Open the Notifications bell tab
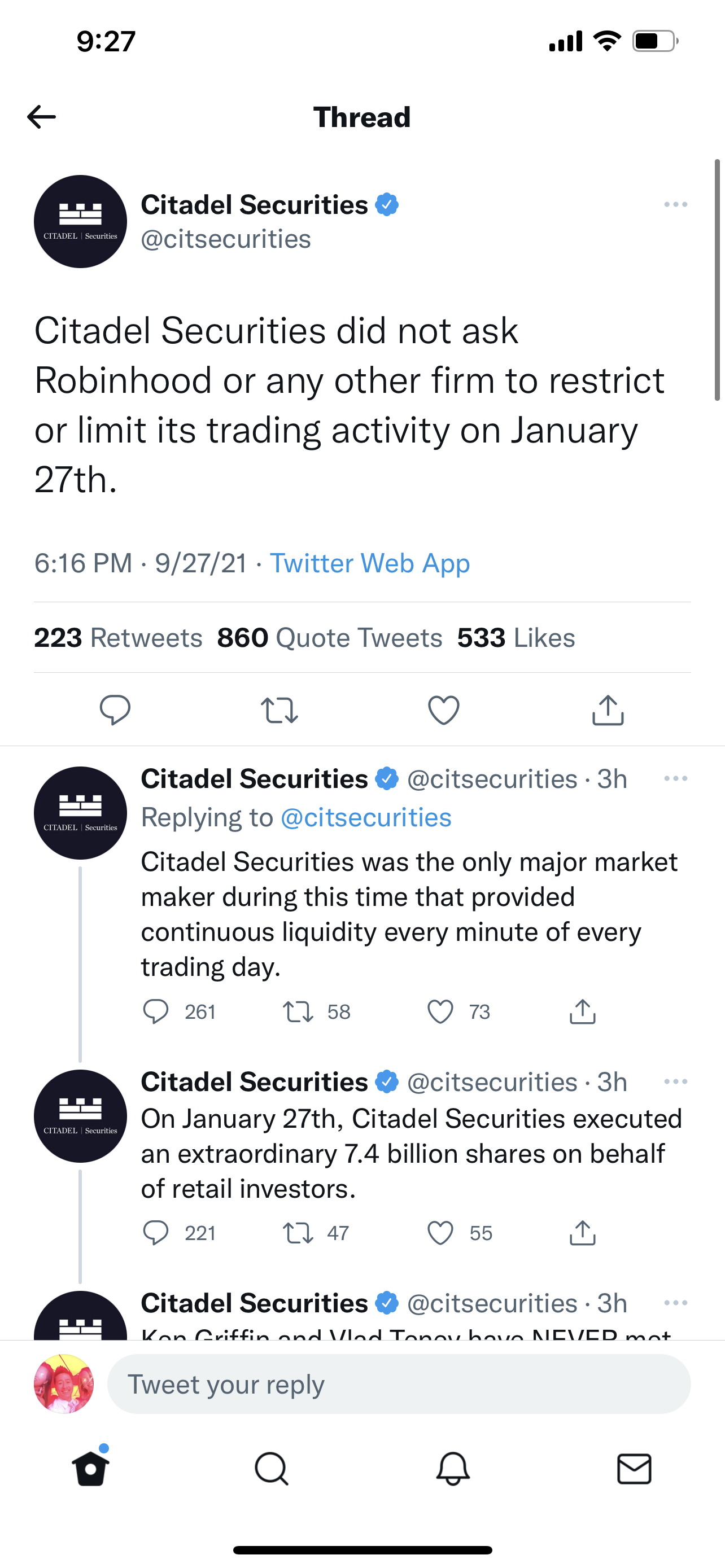The image size is (725, 1568). (453, 1468)
